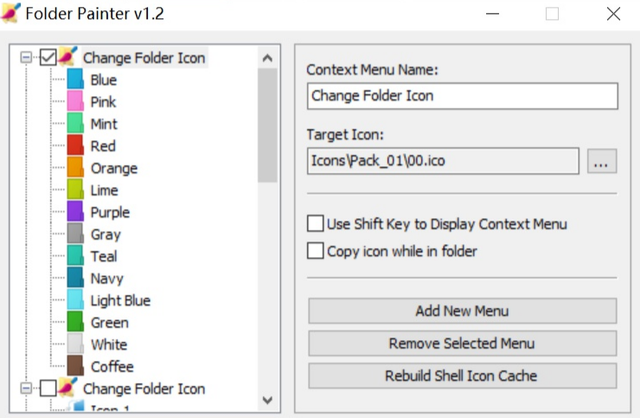Click the tree scrollbar down arrow
The height and width of the screenshot is (418, 640).
267,400
